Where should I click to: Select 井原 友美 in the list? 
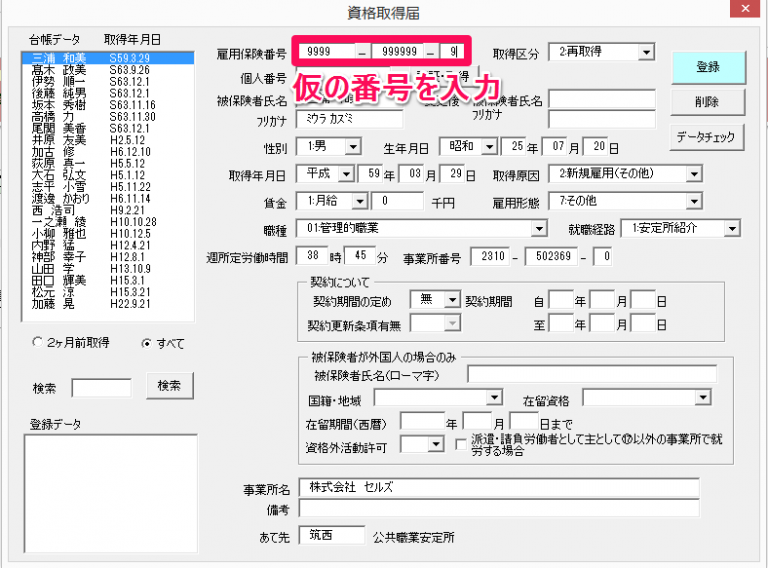click(108, 140)
